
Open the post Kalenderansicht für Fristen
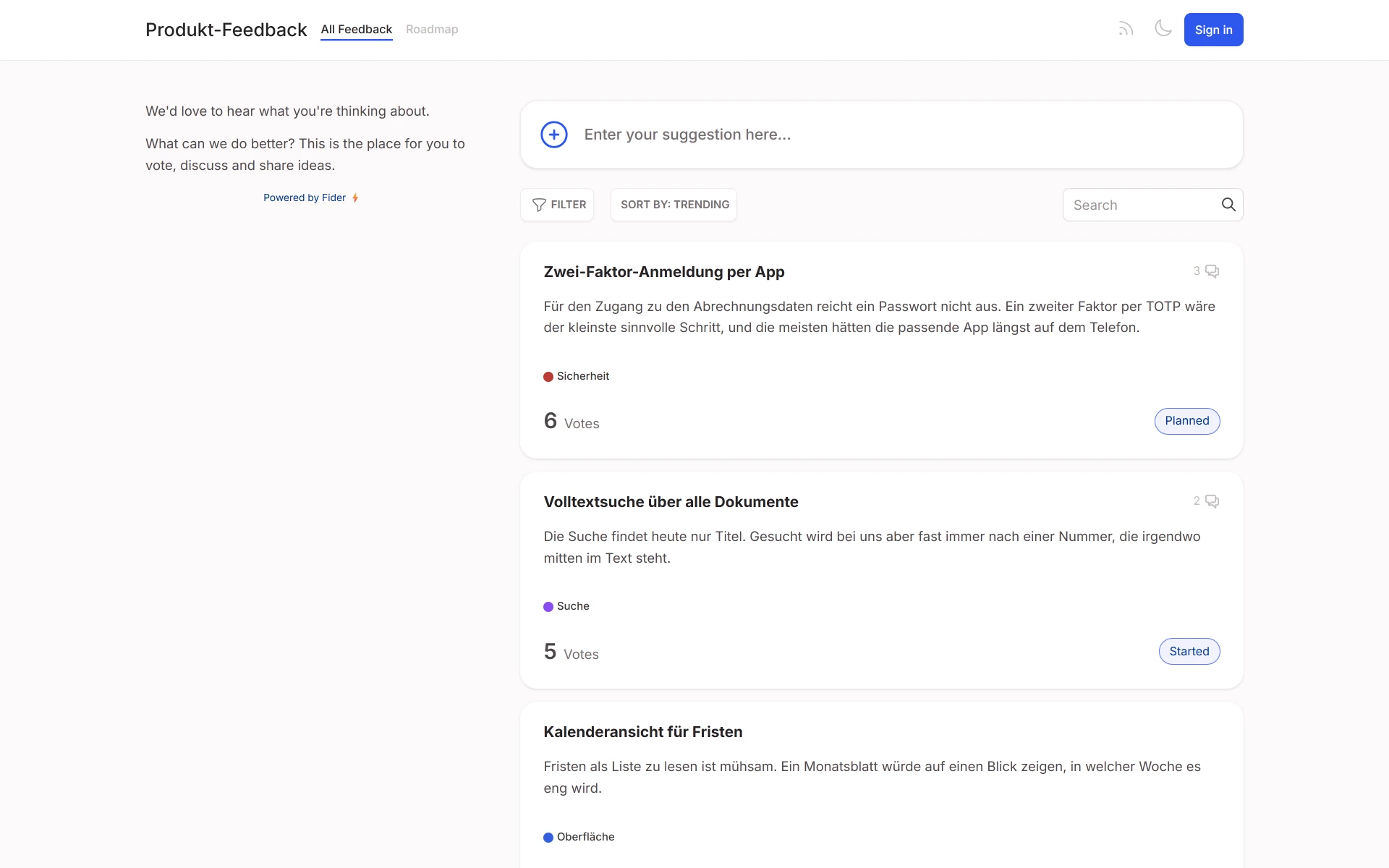point(643,732)
